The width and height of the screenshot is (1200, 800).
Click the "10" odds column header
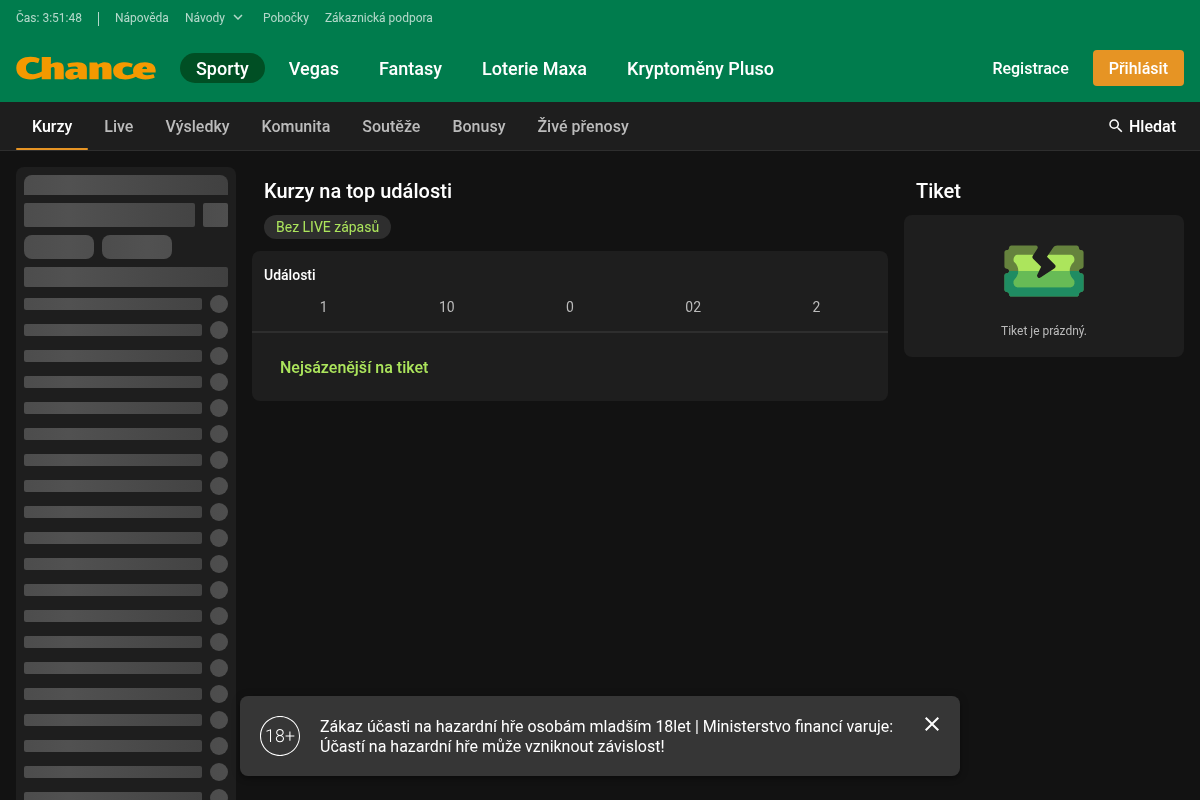coord(447,307)
